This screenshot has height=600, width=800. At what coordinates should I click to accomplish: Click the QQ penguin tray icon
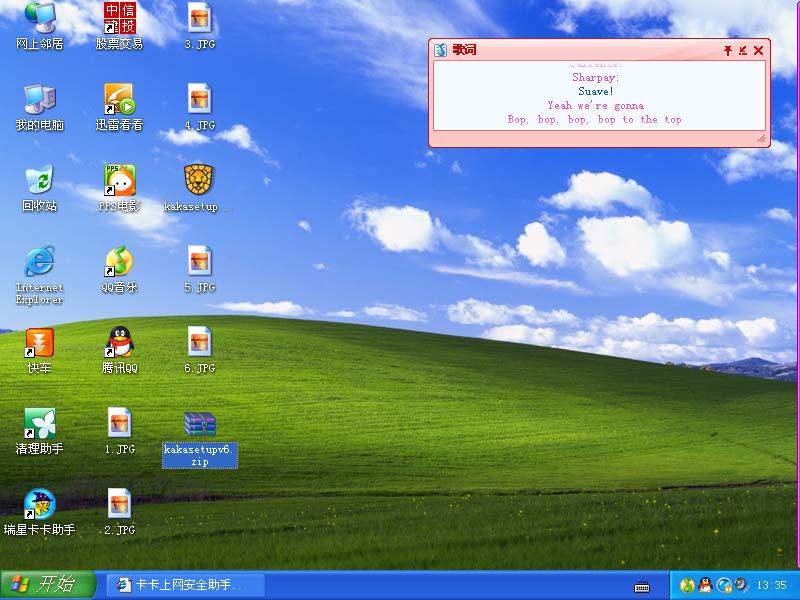(706, 585)
